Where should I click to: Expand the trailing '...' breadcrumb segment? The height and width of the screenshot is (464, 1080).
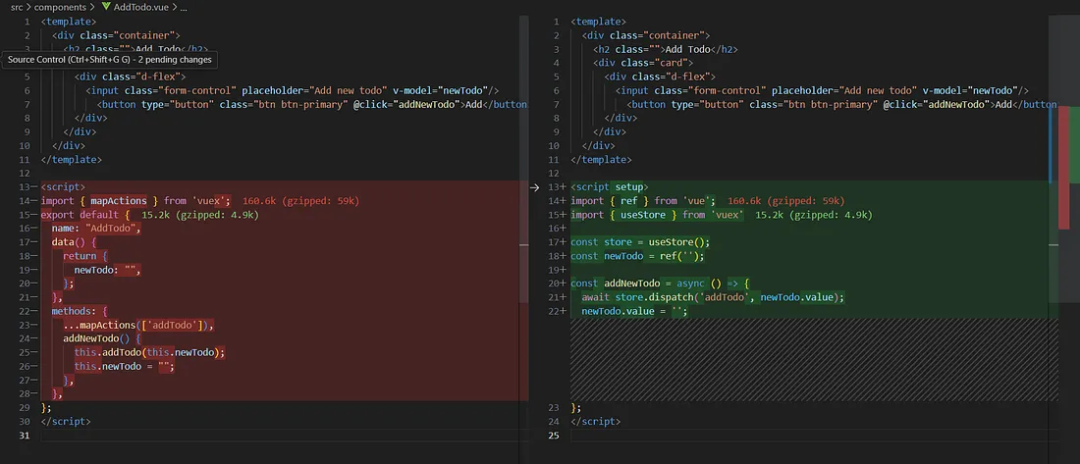coord(184,7)
